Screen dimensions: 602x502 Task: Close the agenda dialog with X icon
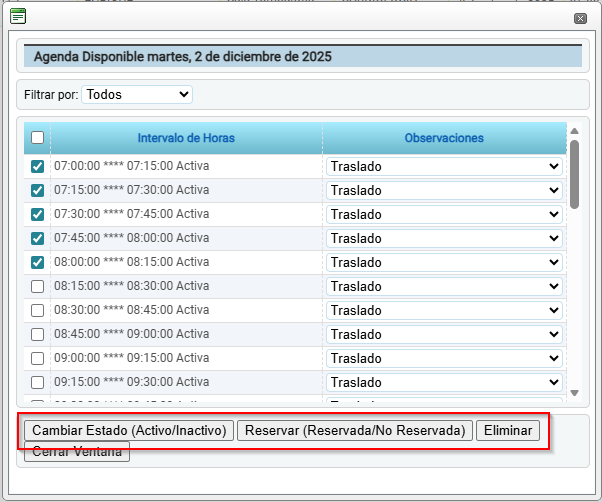click(580, 18)
